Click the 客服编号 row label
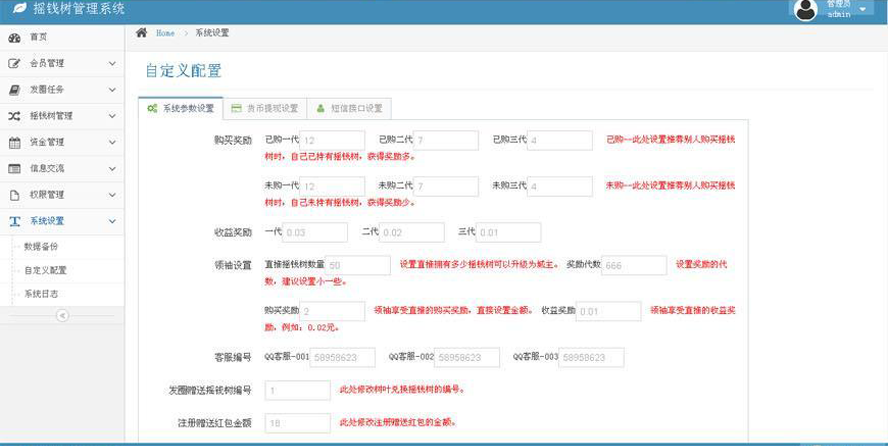The height and width of the screenshot is (446, 888). click(233, 358)
